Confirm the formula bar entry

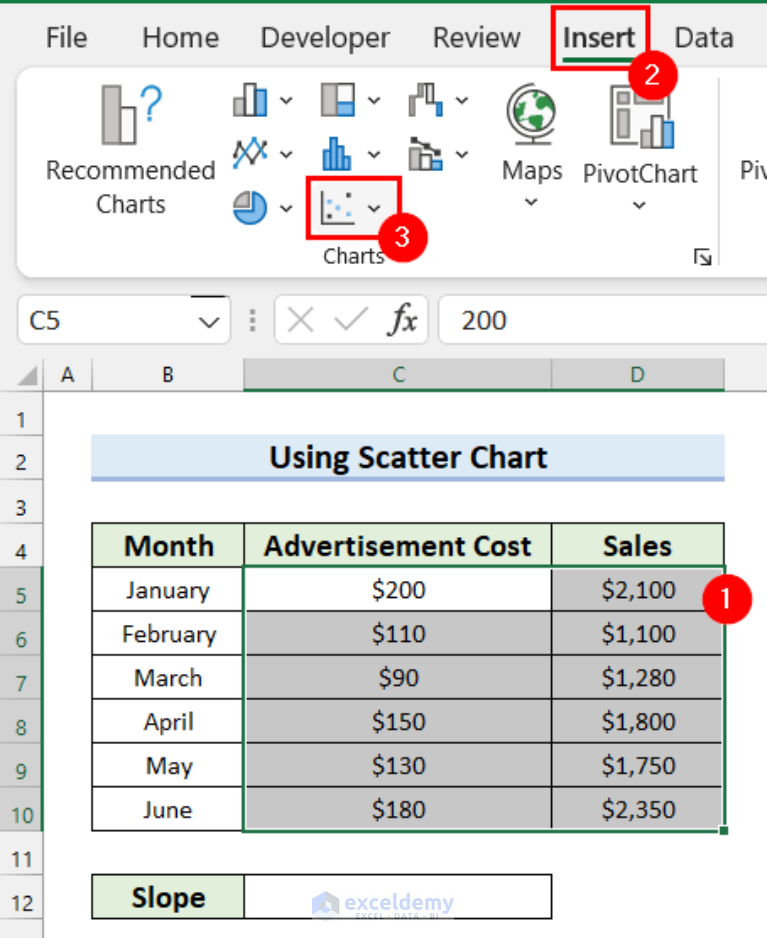(351, 320)
